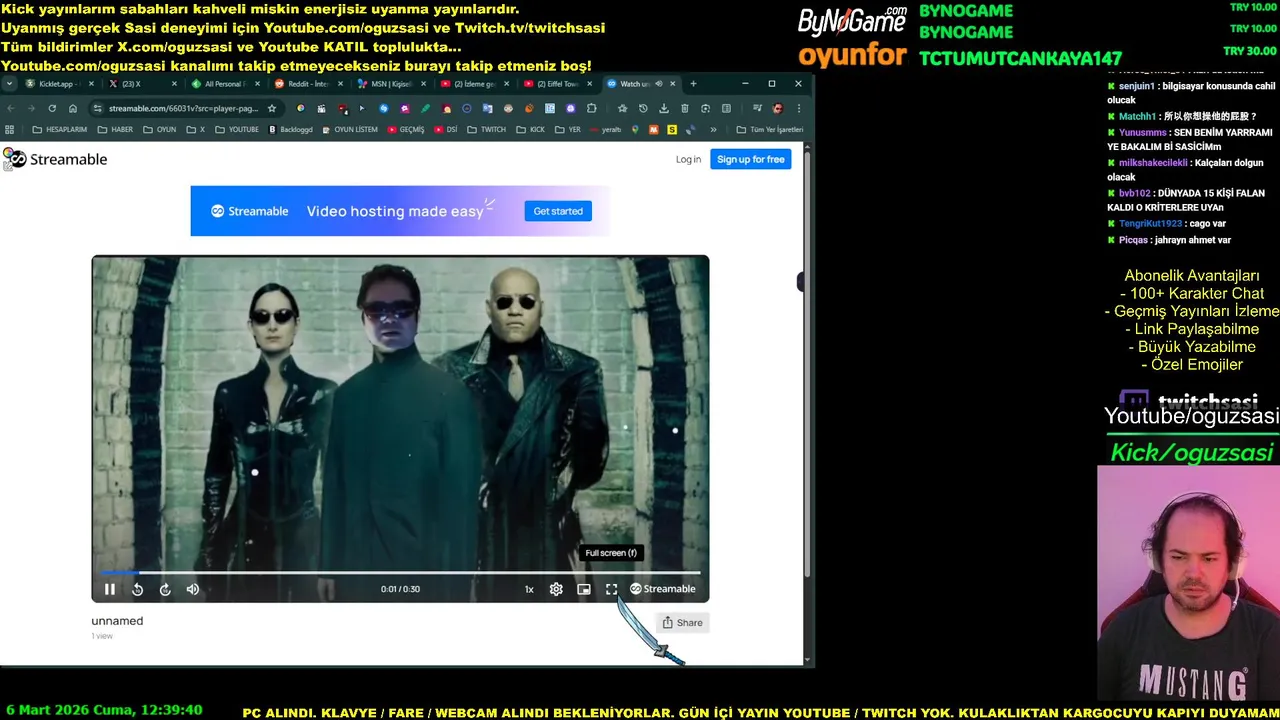This screenshot has width=1280, height=720.
Task: Open the DSİ bookmark
Action: click(x=446, y=129)
